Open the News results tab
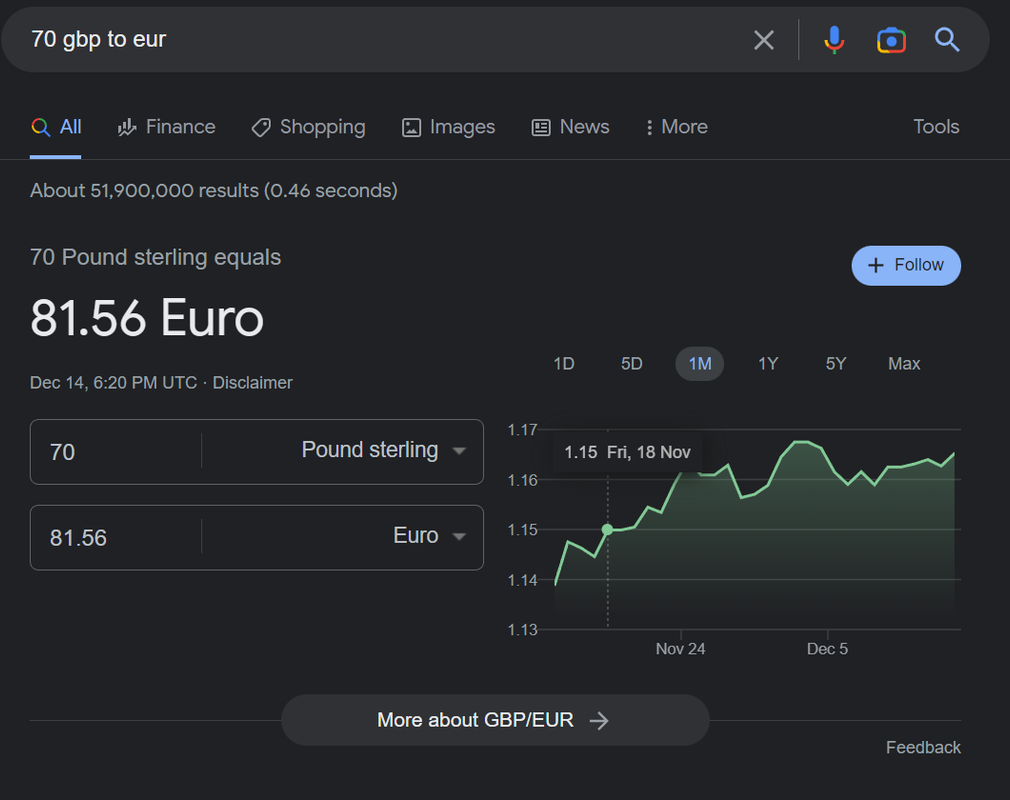This screenshot has height=800, width=1010. 570,127
